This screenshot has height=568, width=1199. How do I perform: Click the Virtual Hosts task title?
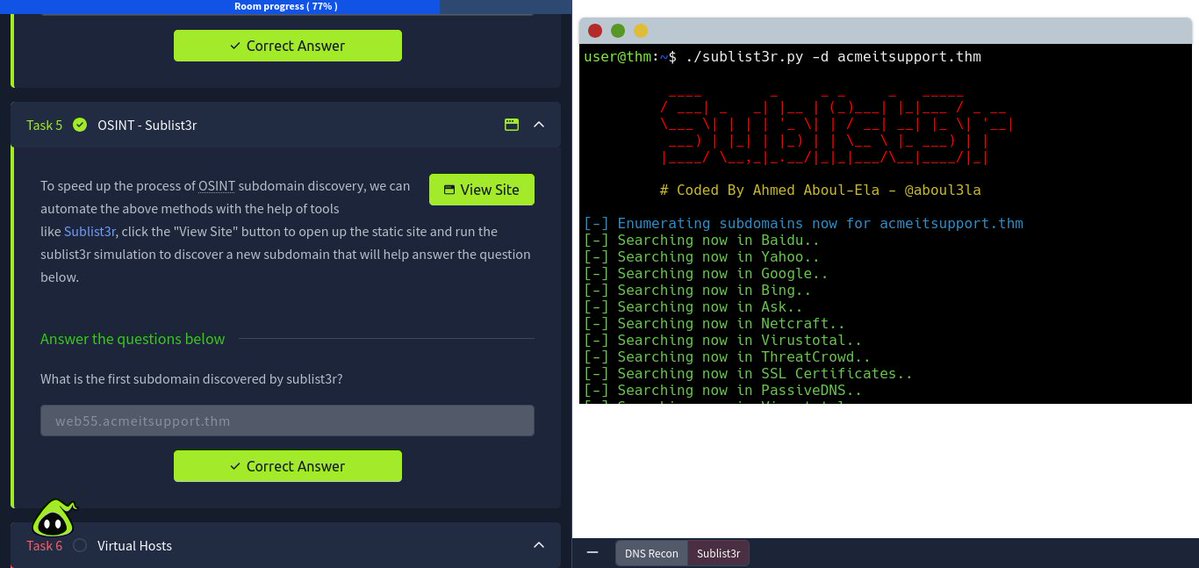[135, 545]
